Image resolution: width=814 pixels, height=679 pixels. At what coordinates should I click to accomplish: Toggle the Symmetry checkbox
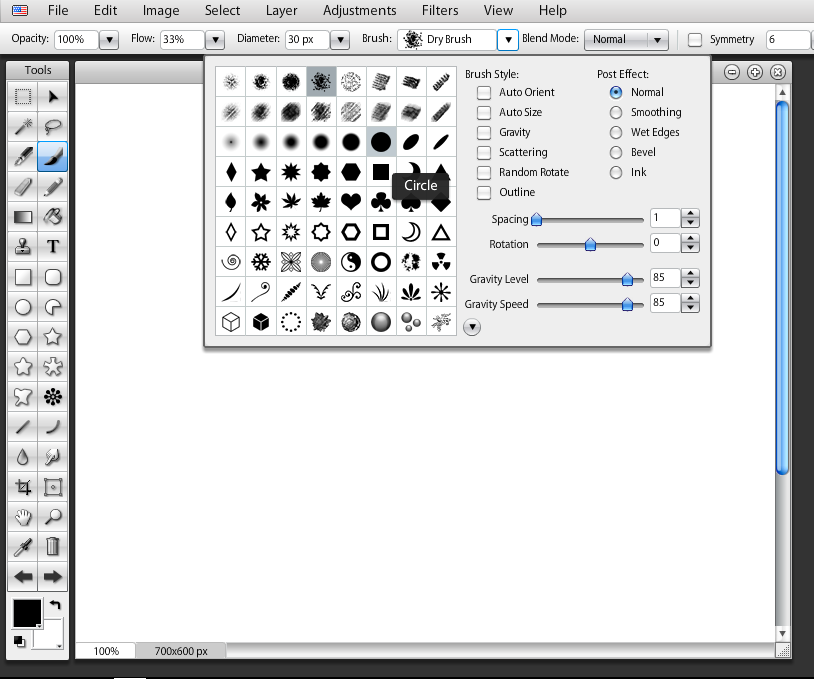click(695, 39)
